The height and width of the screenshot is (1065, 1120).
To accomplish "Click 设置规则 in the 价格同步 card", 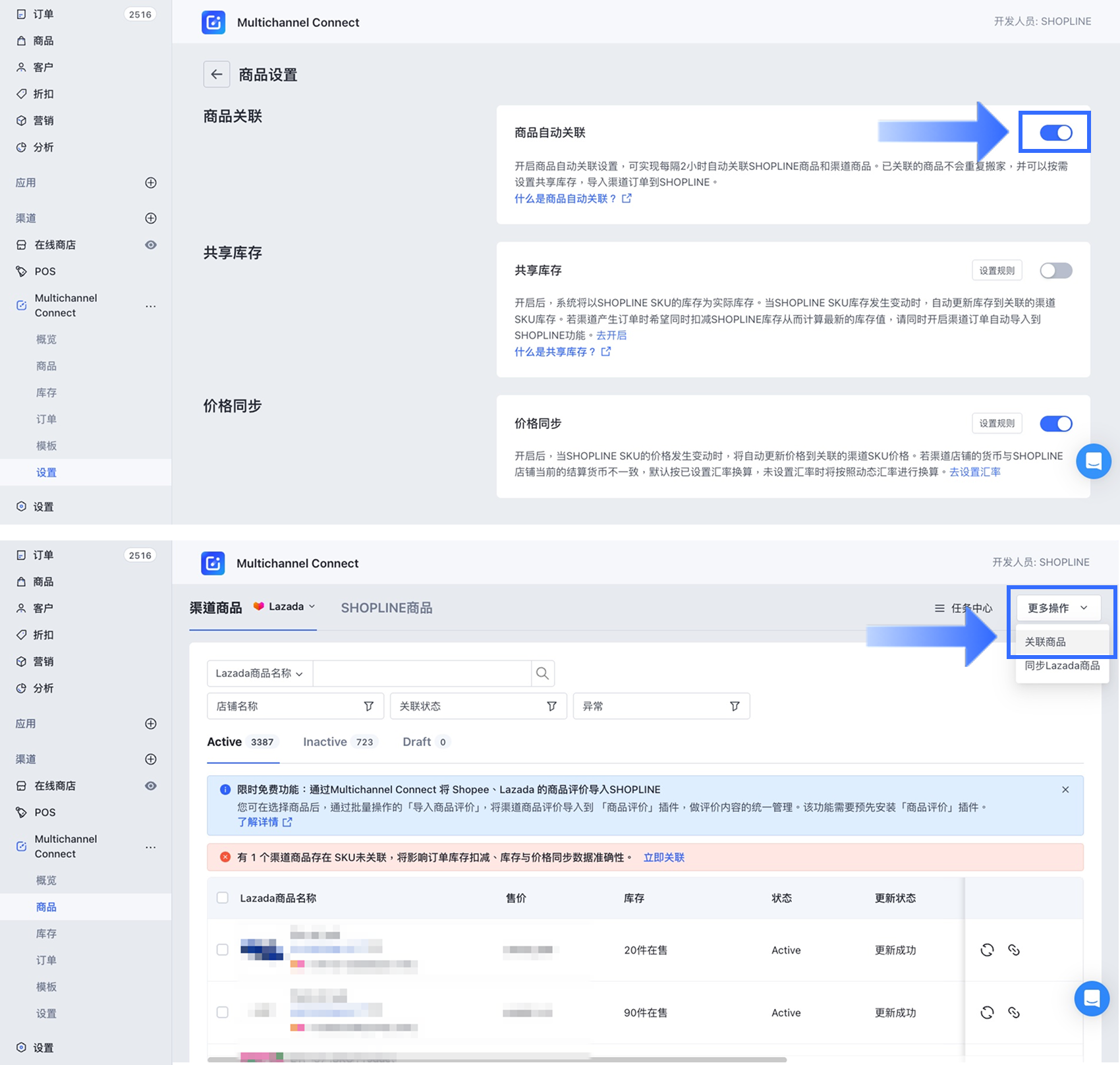I will [x=997, y=424].
